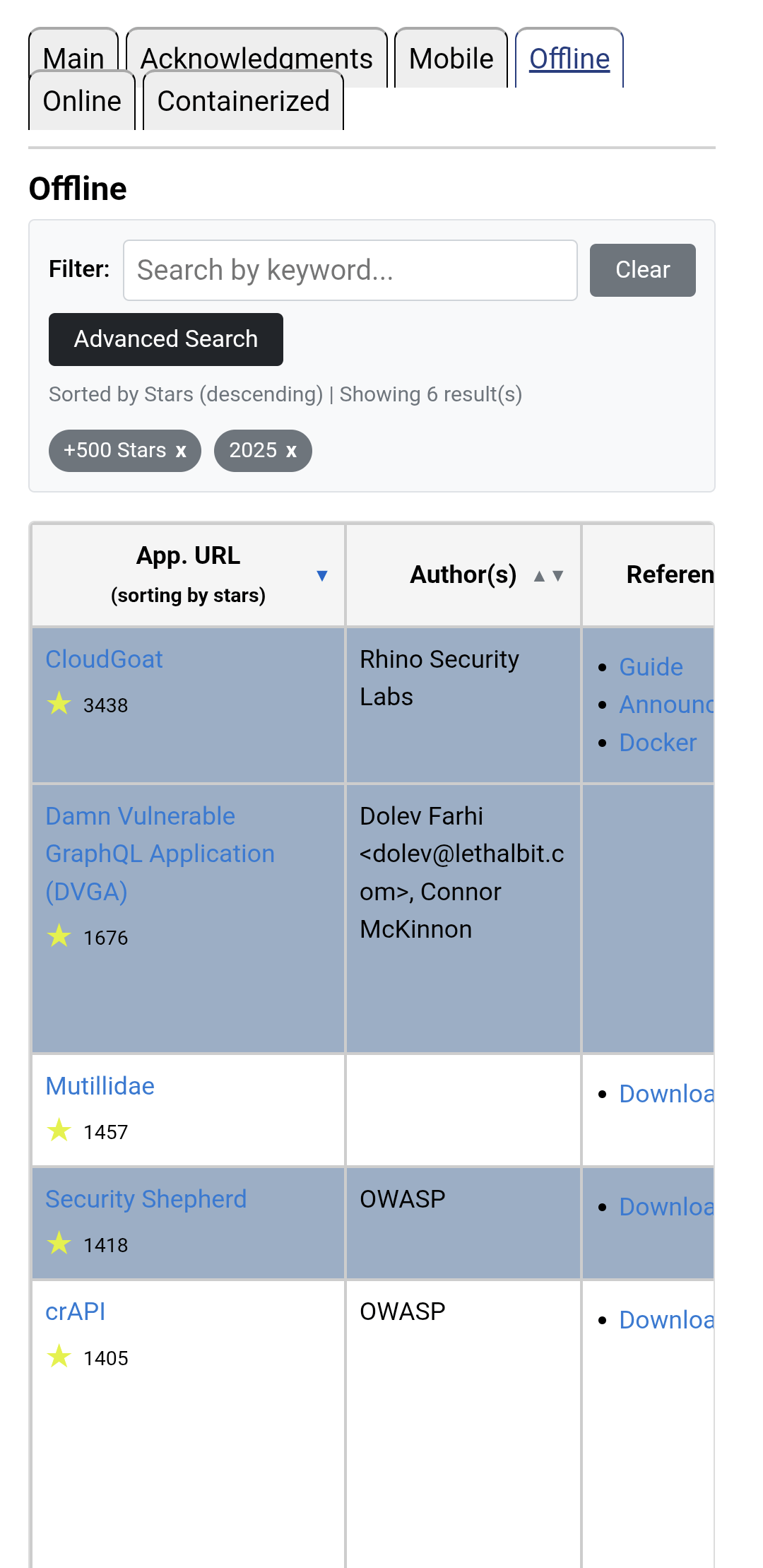Select the Offline tab
Viewport: 763px width, 1568px height.
click(569, 58)
